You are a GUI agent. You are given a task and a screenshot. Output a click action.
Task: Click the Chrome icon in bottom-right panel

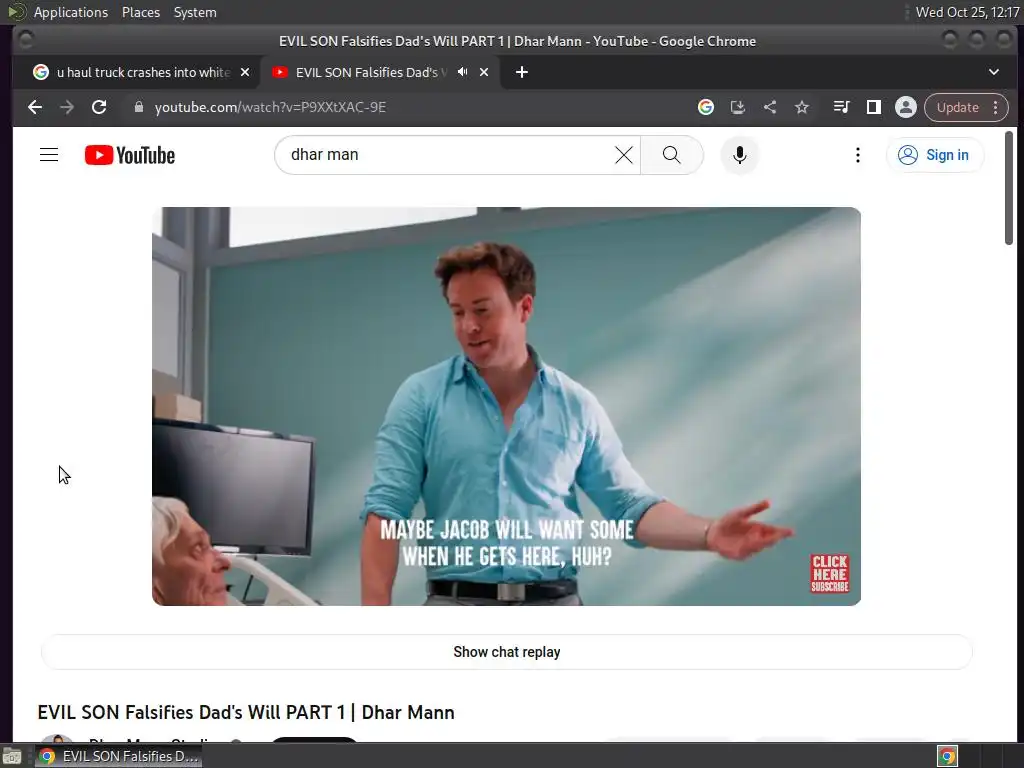tap(947, 756)
